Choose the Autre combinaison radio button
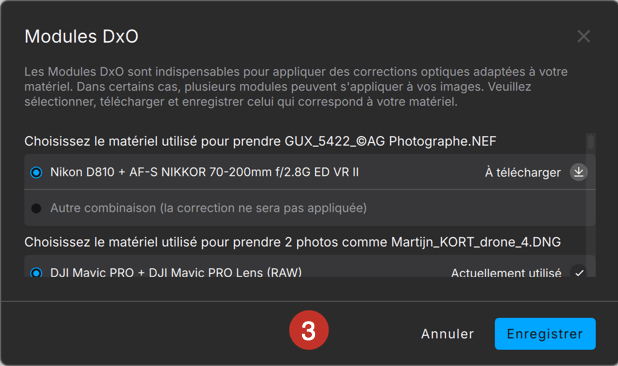Image resolution: width=618 pixels, height=366 pixels. (x=36, y=208)
